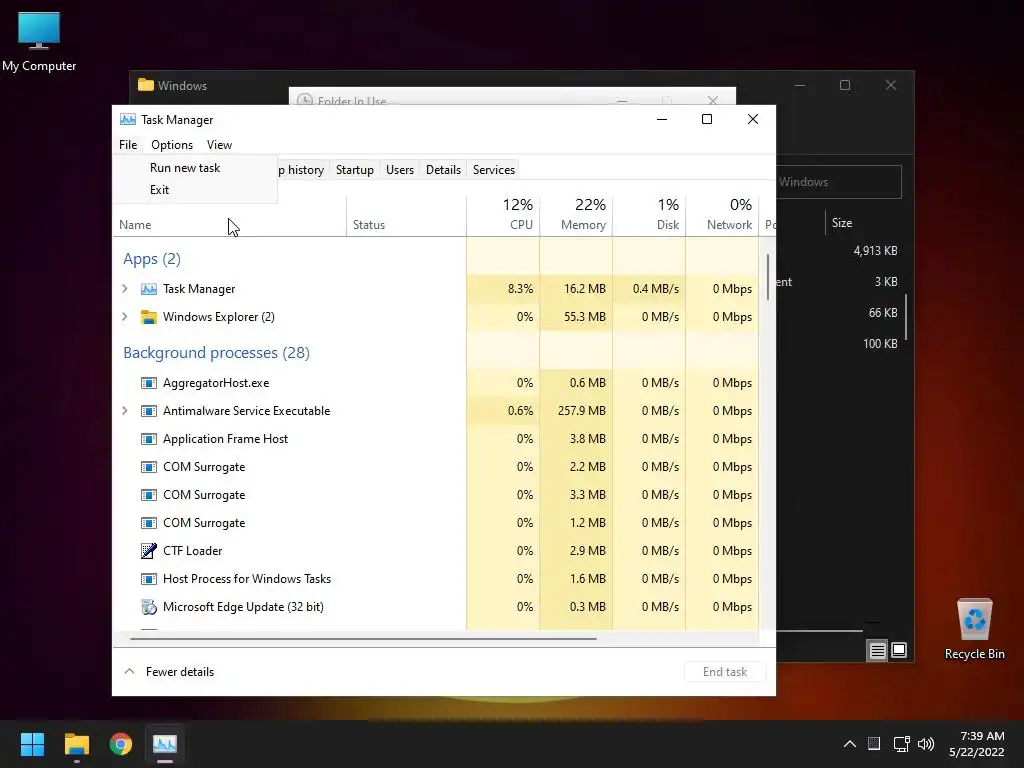The height and width of the screenshot is (768, 1024).
Task: Open the View menu
Action: 219,145
